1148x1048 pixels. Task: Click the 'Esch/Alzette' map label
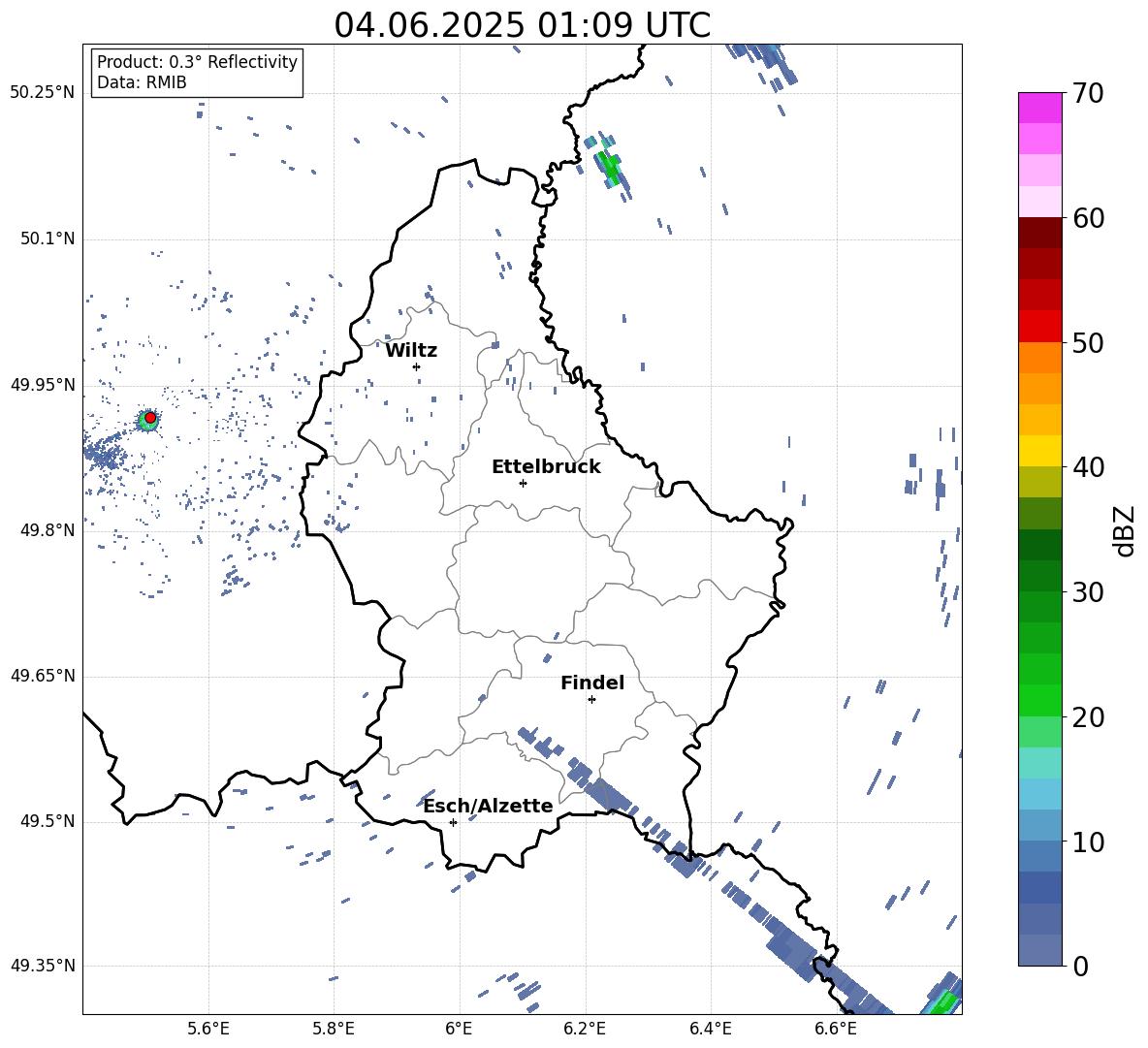click(x=488, y=806)
